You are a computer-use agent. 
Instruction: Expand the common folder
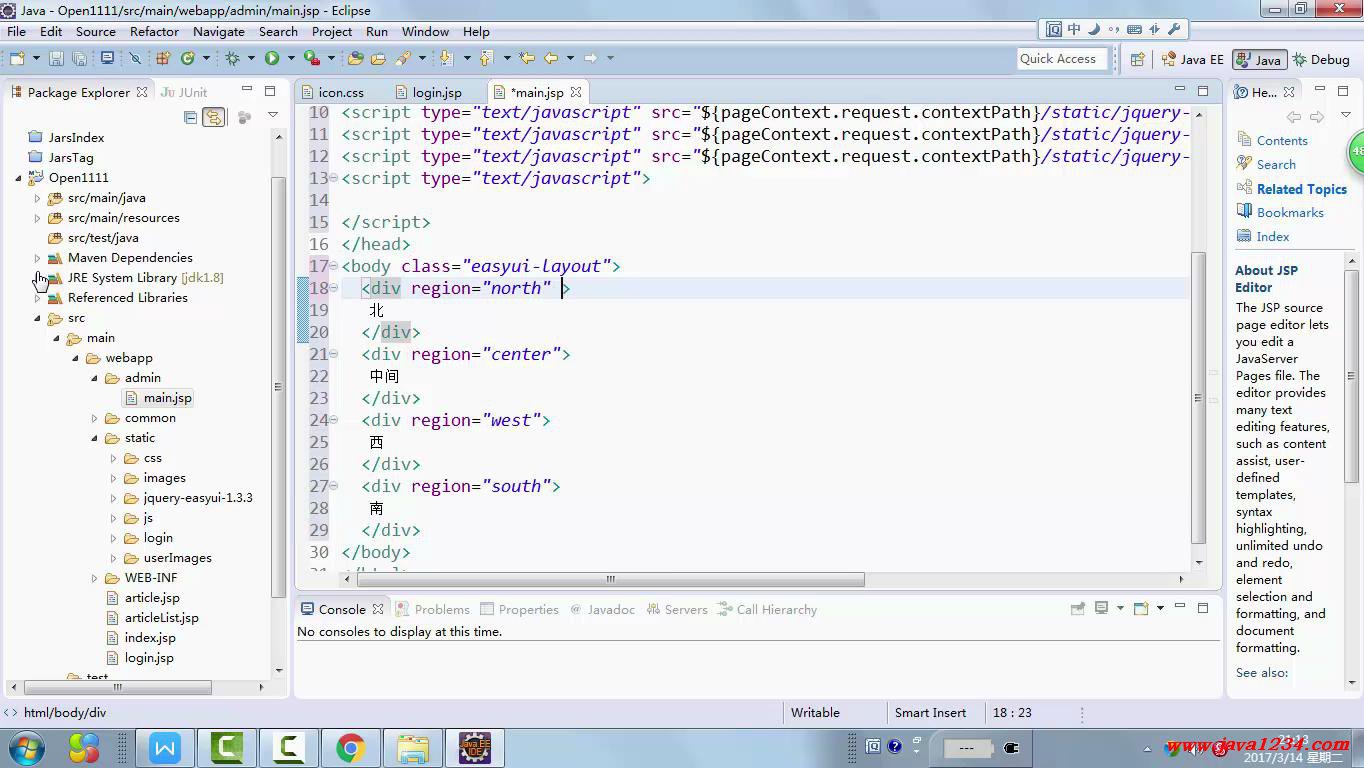pyautogui.click(x=94, y=418)
